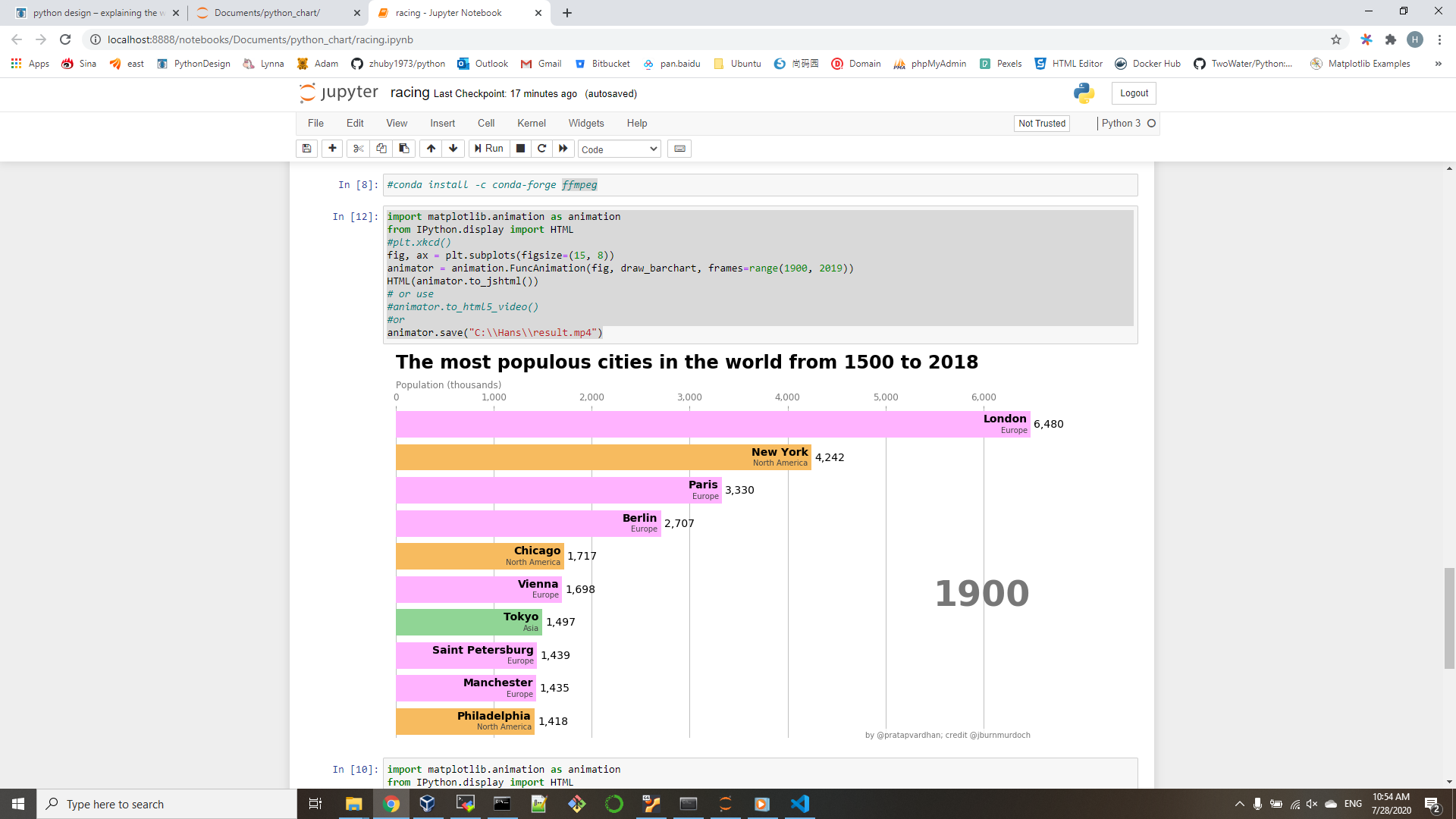Expand the Kernel menu

pyautogui.click(x=531, y=123)
